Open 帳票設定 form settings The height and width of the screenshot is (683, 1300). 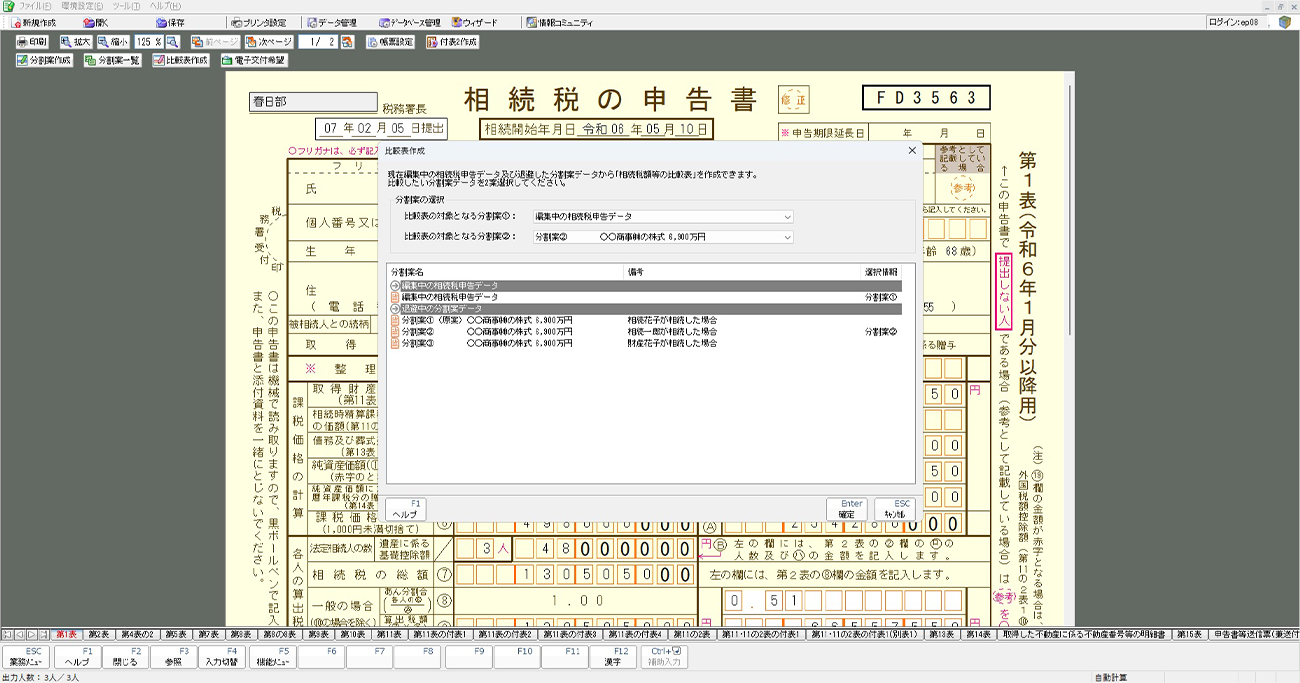(x=390, y=42)
